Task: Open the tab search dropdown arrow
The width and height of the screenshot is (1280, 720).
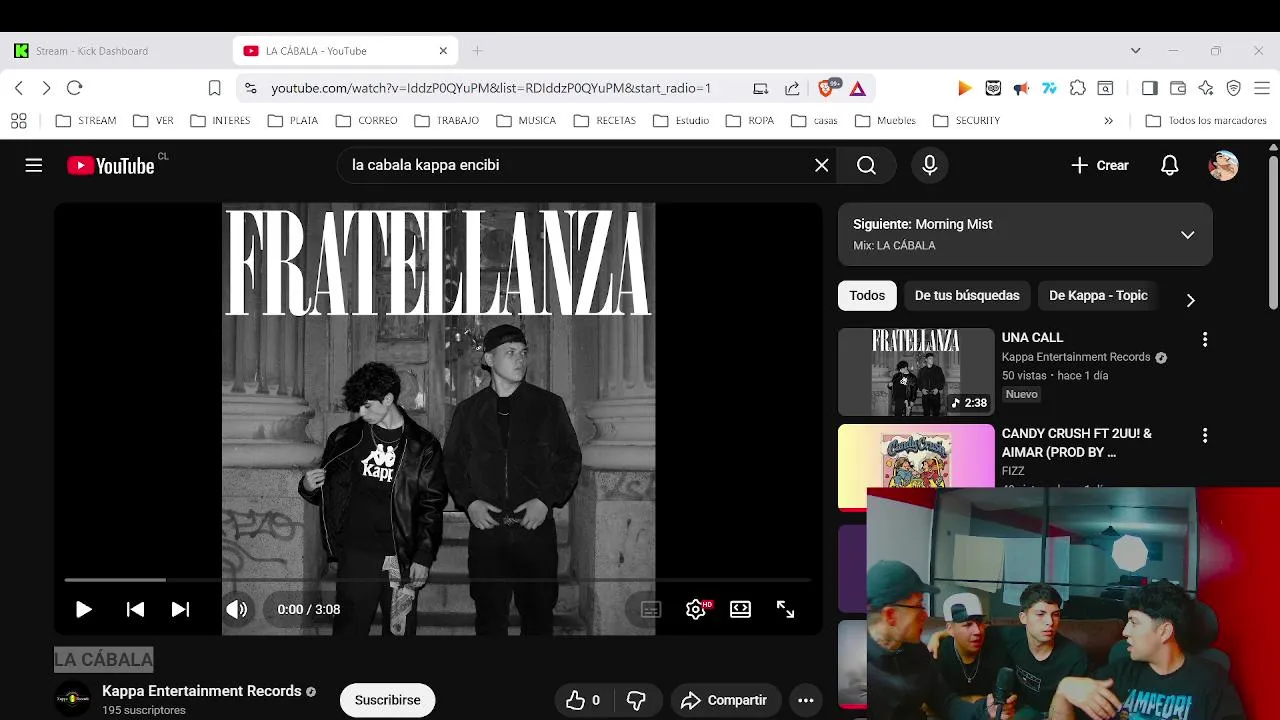Action: (1135, 51)
